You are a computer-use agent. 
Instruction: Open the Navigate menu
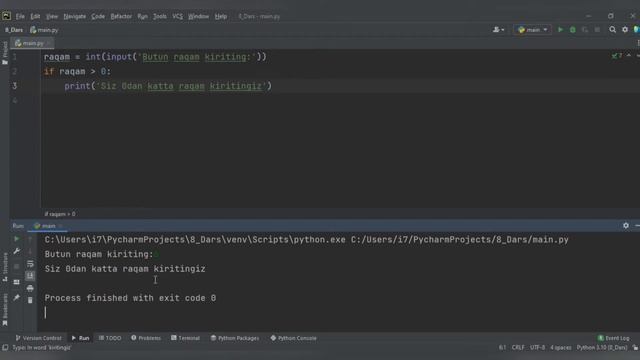74,16
